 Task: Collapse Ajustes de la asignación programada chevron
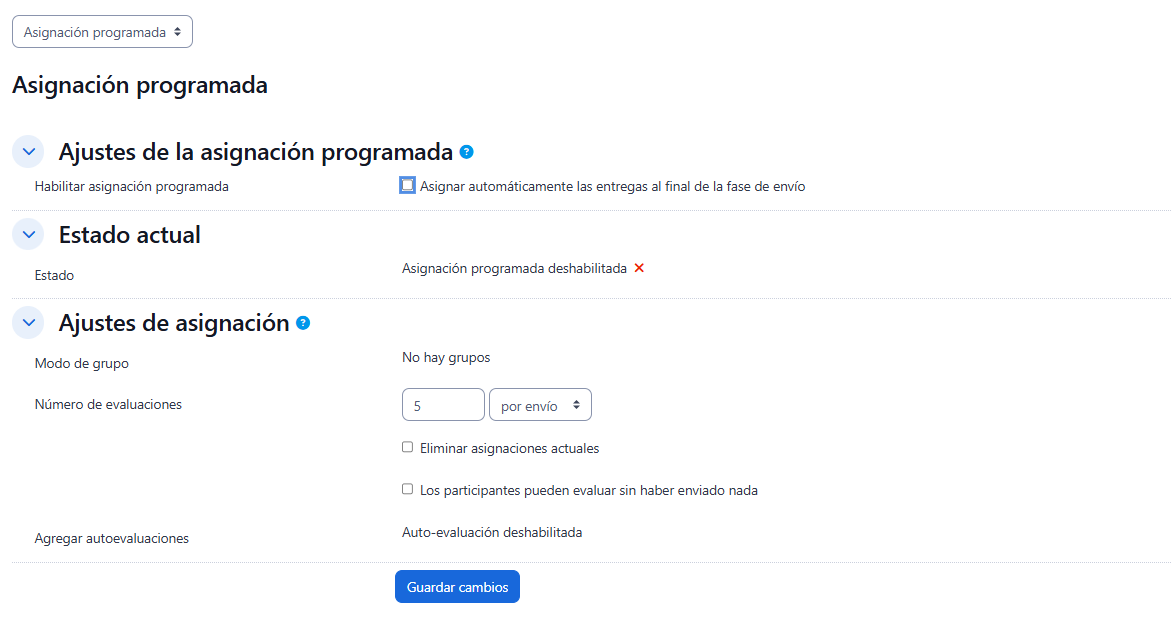28,152
